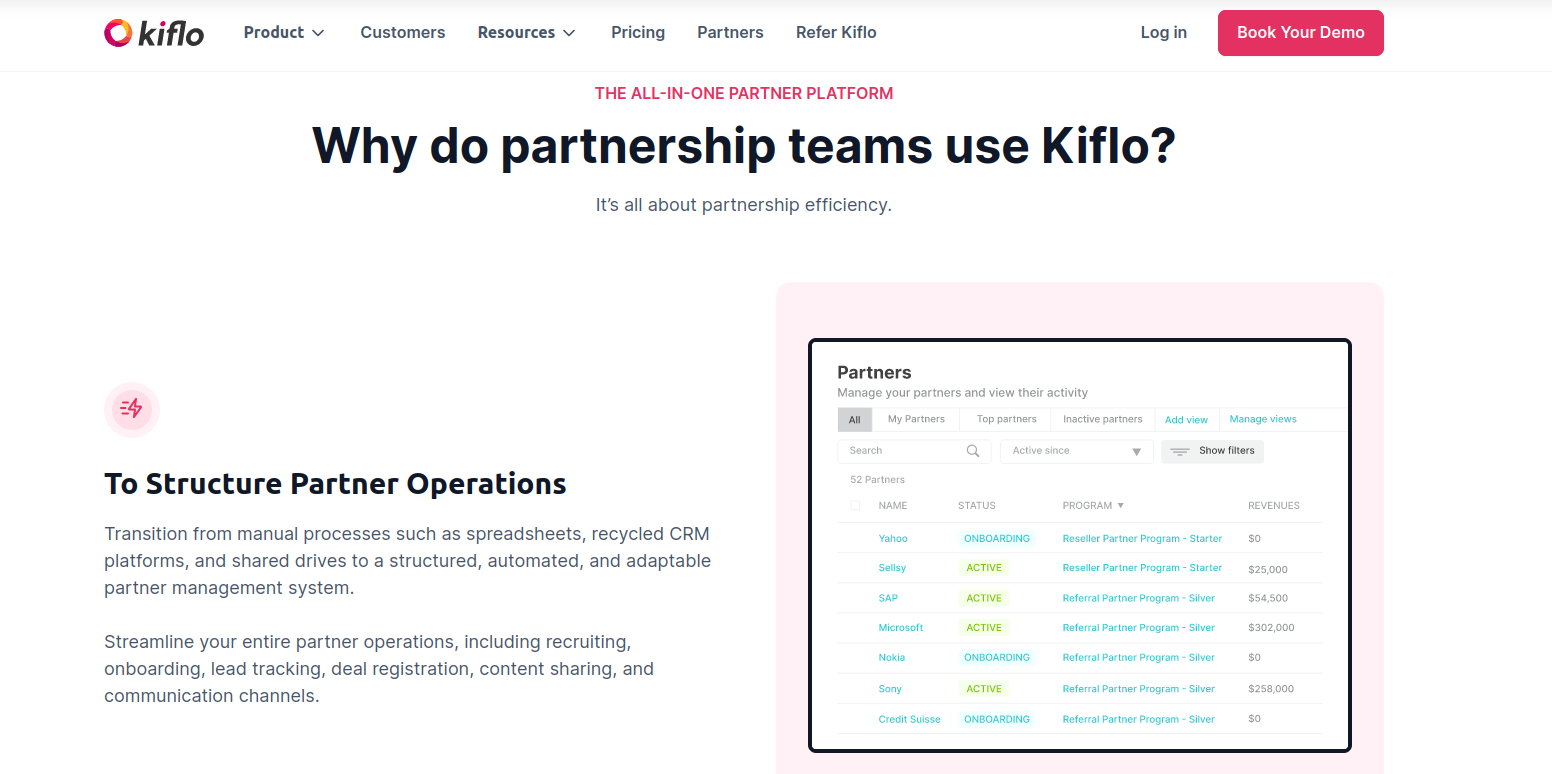Click the search magnifier icon in Partners panel

pos(973,451)
